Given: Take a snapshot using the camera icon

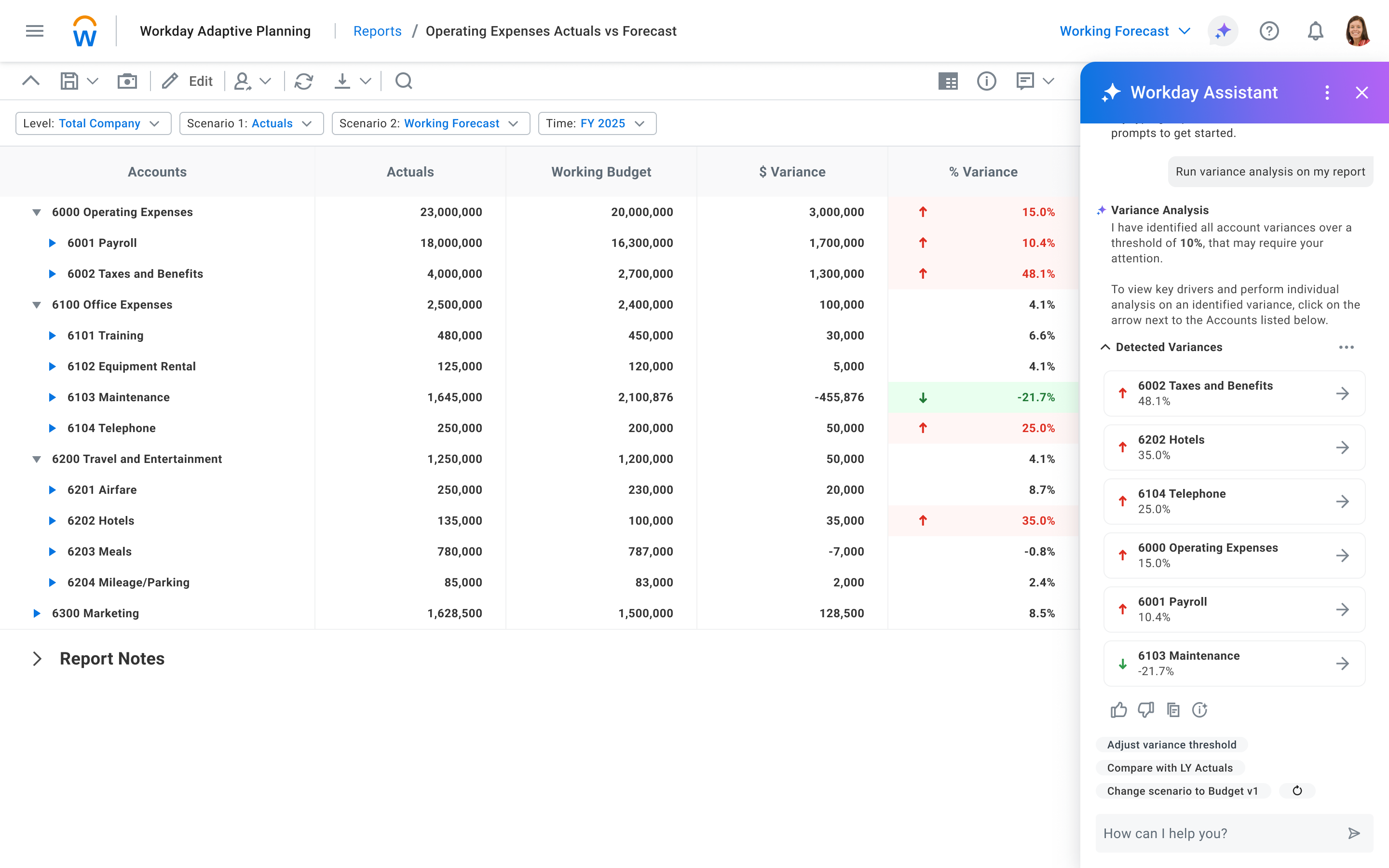Looking at the screenshot, I should point(127,81).
